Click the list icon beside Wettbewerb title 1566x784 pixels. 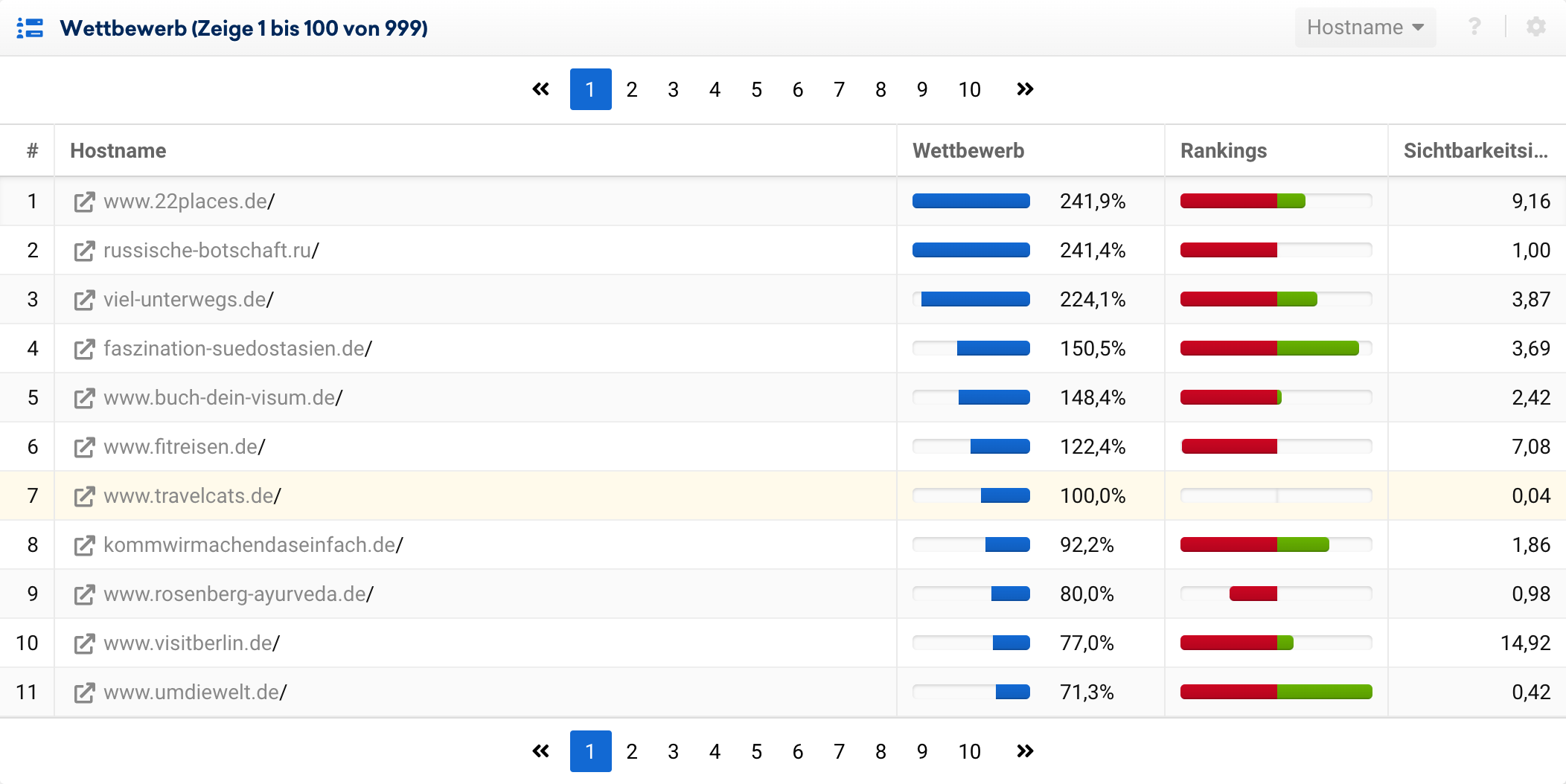coord(30,28)
